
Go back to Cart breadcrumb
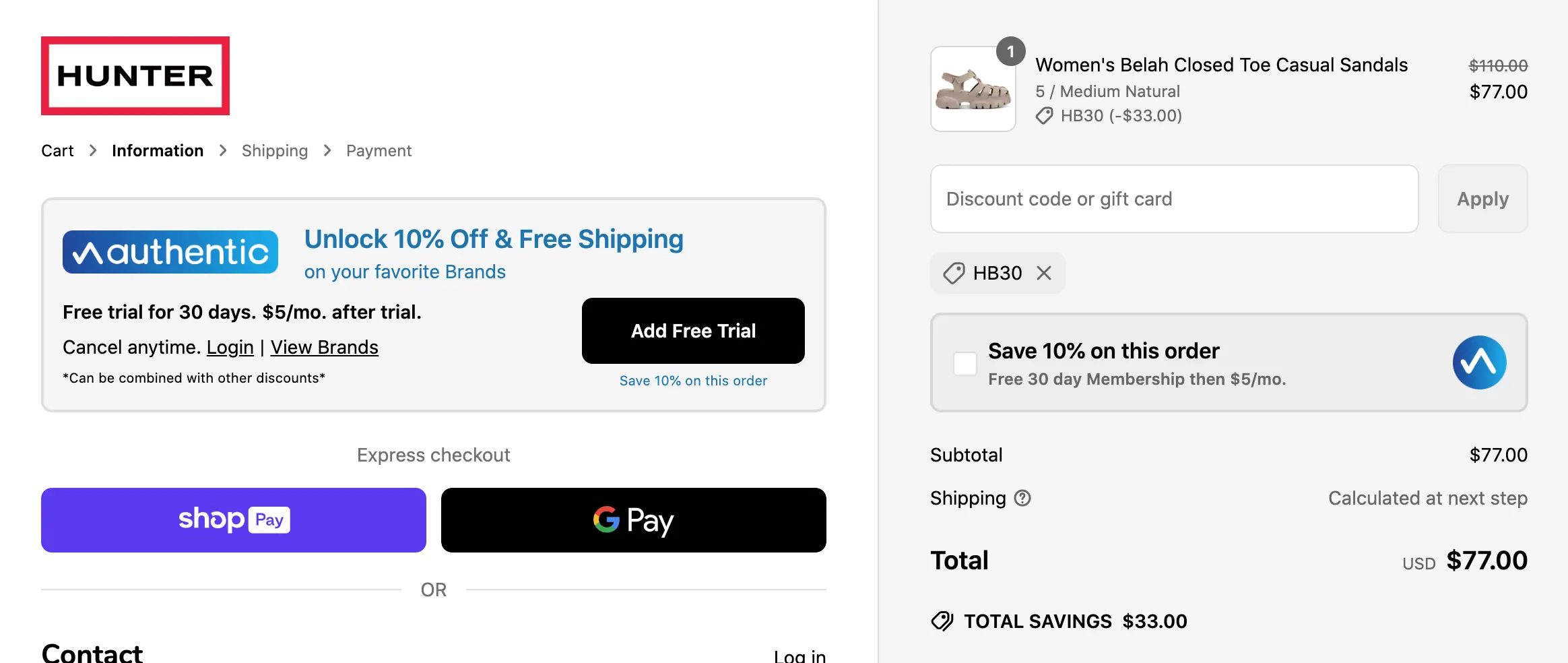pyautogui.click(x=57, y=151)
